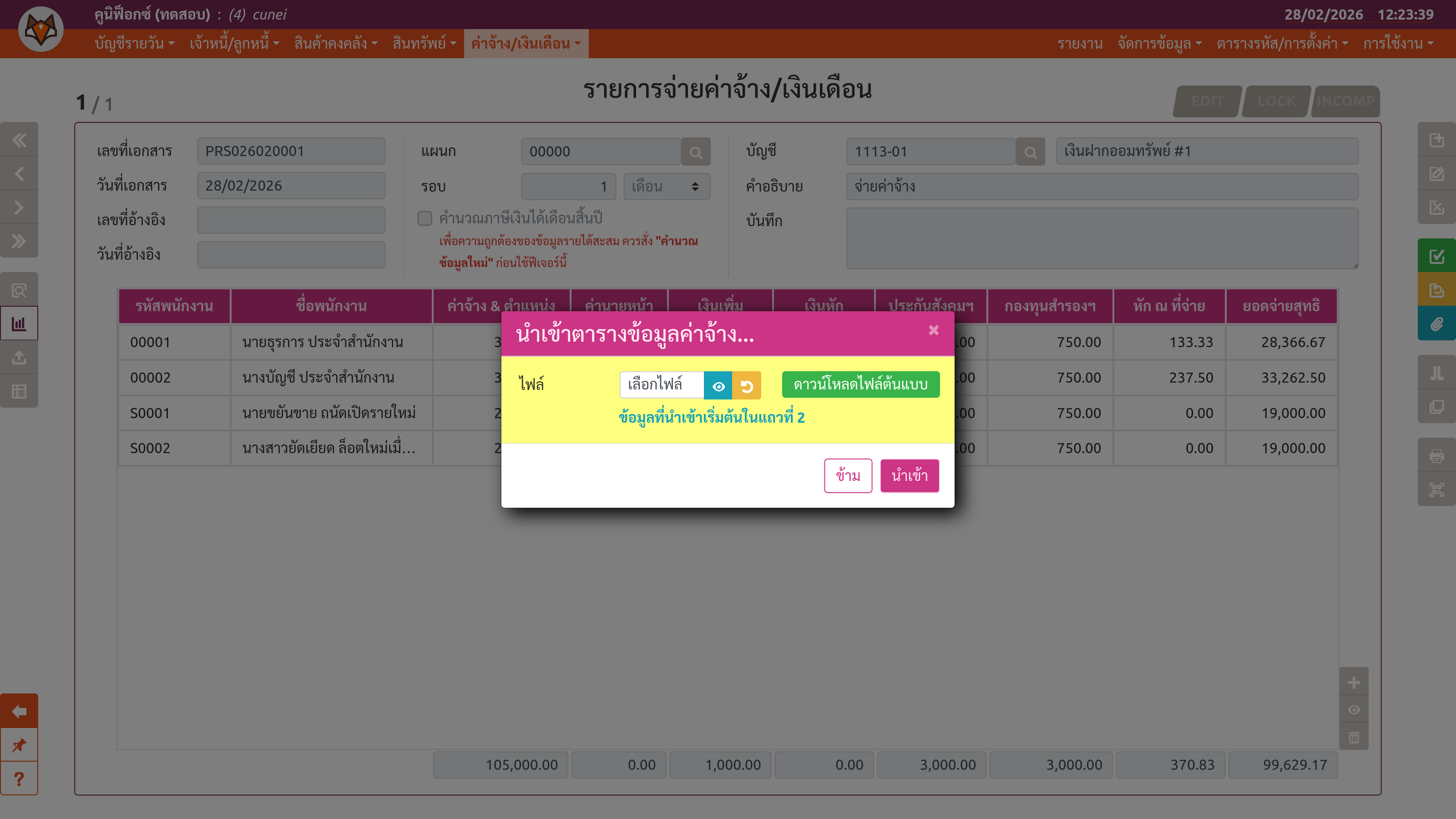Click the help question mark icon
The width and height of the screenshot is (1456, 819).
coord(19,779)
